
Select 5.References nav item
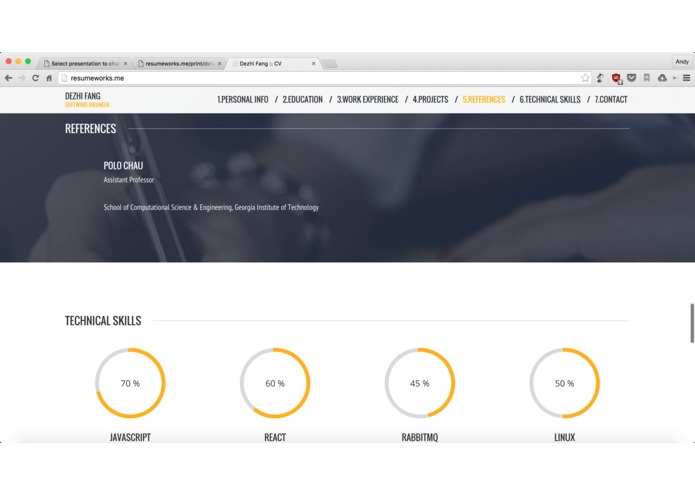pos(484,100)
